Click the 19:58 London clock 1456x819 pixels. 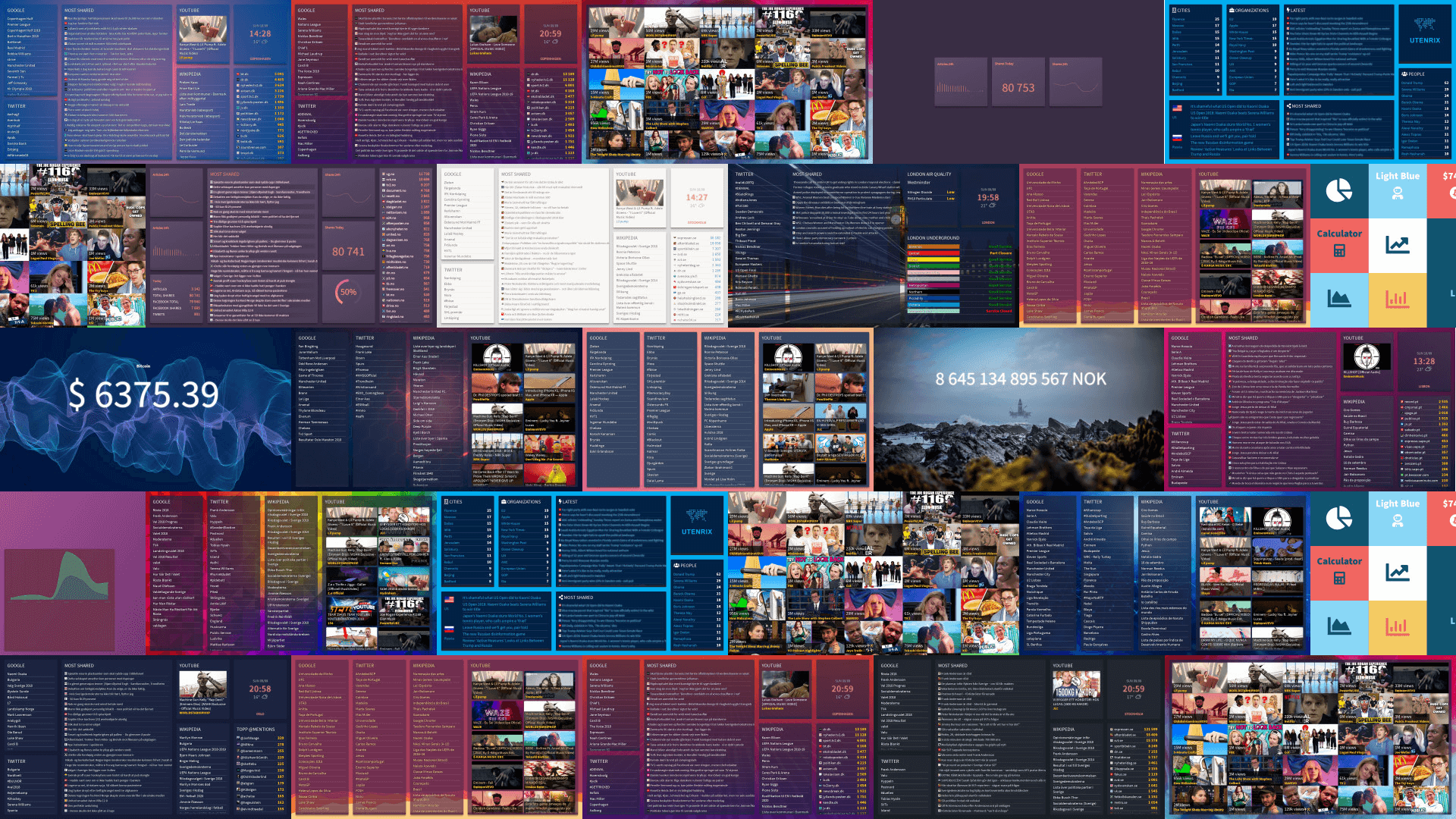tap(988, 197)
